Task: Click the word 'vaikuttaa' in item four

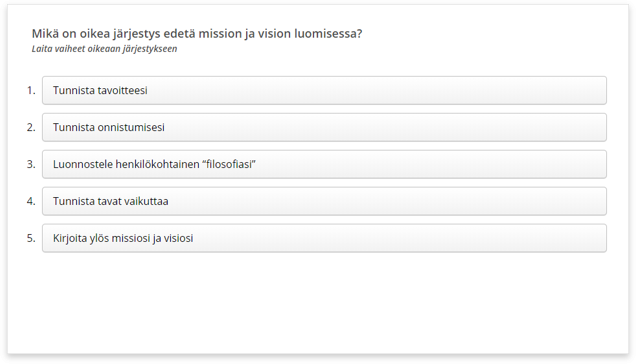Action: point(146,201)
